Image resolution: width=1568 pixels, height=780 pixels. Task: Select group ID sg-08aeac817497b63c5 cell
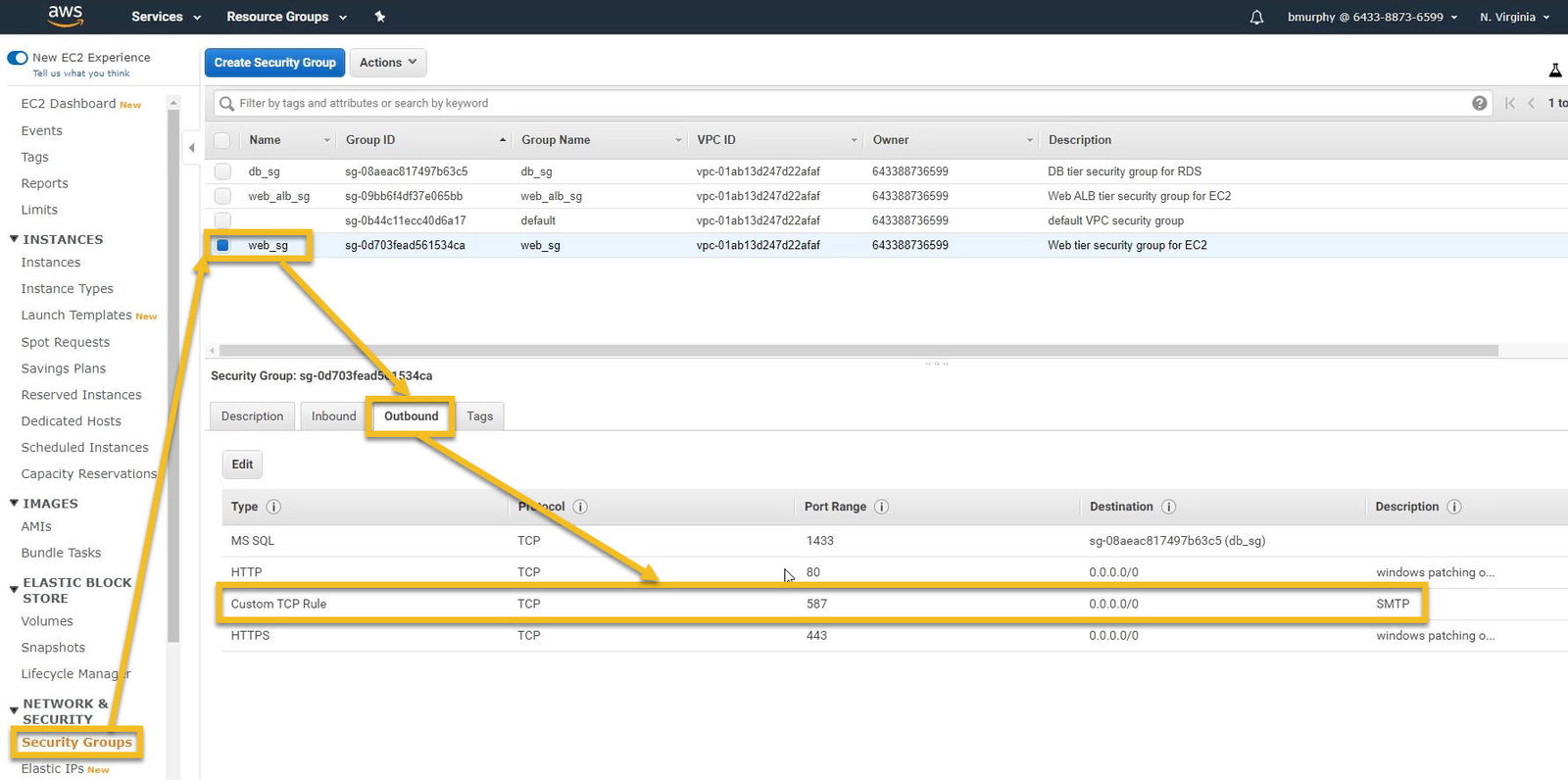(406, 171)
